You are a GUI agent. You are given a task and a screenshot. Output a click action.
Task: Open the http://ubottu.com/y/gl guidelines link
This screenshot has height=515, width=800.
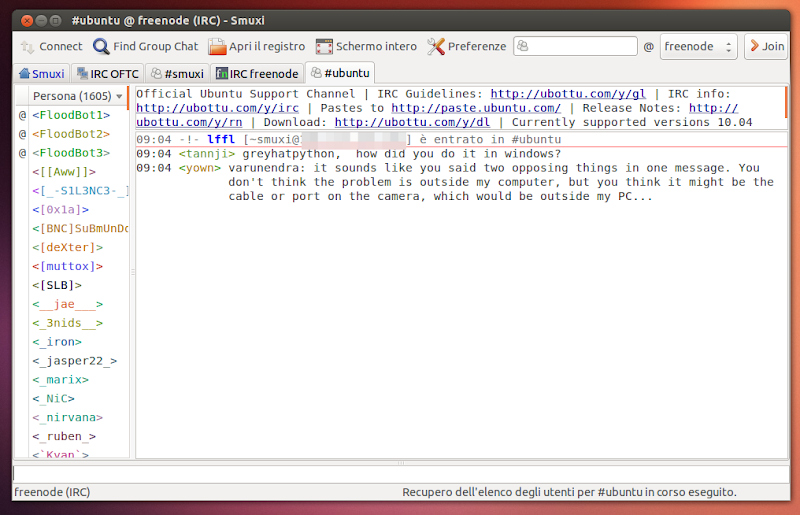(568, 94)
